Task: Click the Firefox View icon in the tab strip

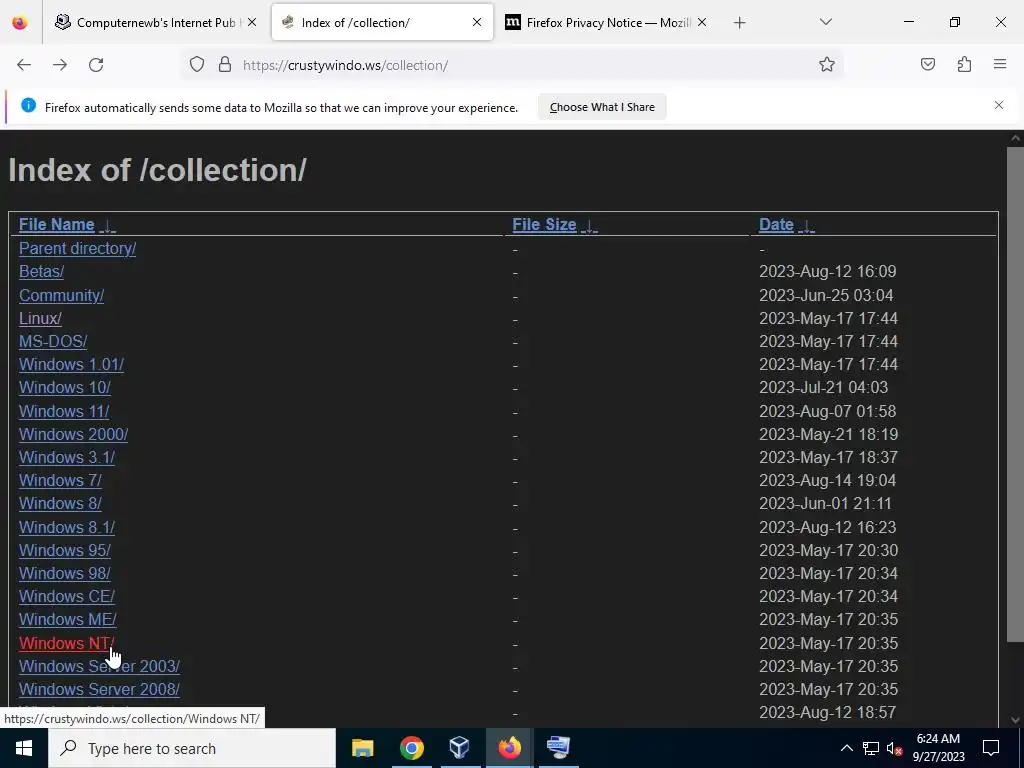Action: (20, 23)
